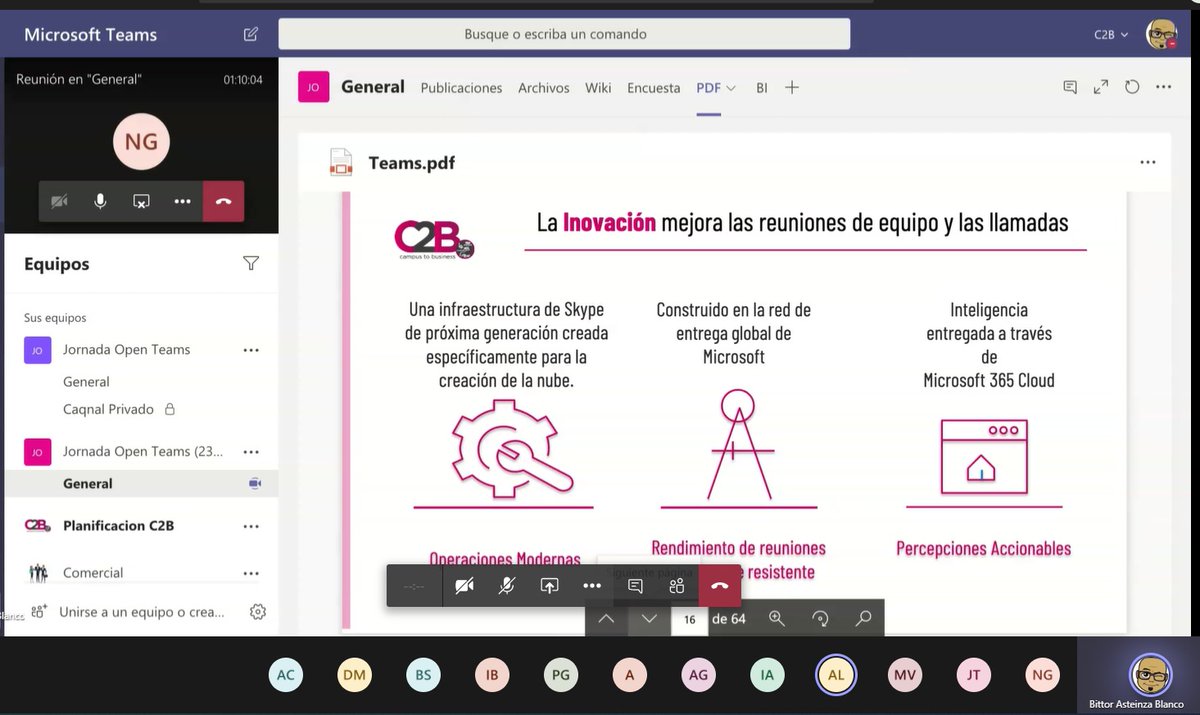Click the NG participant avatar in meeting preview
1200x715 pixels.
click(x=141, y=141)
